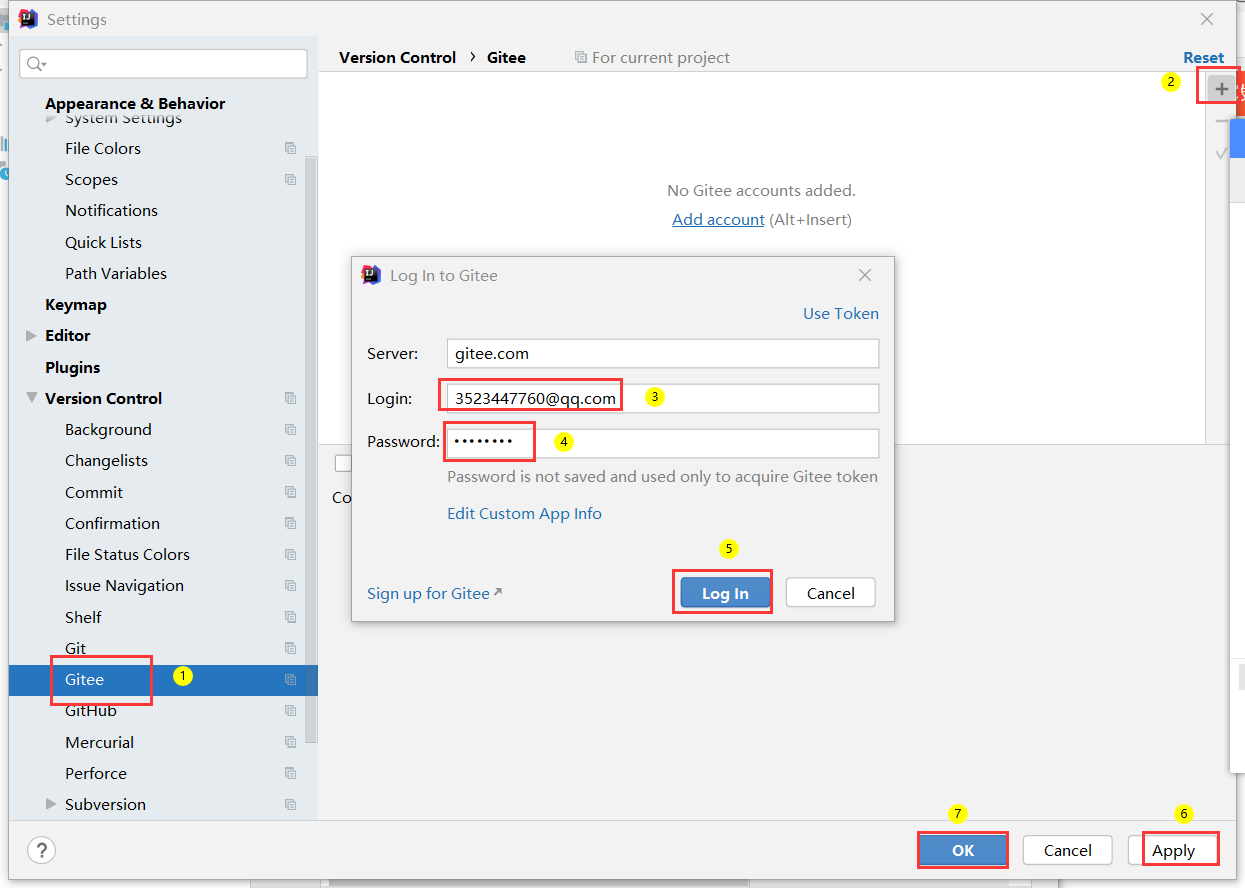The width and height of the screenshot is (1245, 888).
Task: Click the project-scope icon beside Git
Action: (x=290, y=648)
